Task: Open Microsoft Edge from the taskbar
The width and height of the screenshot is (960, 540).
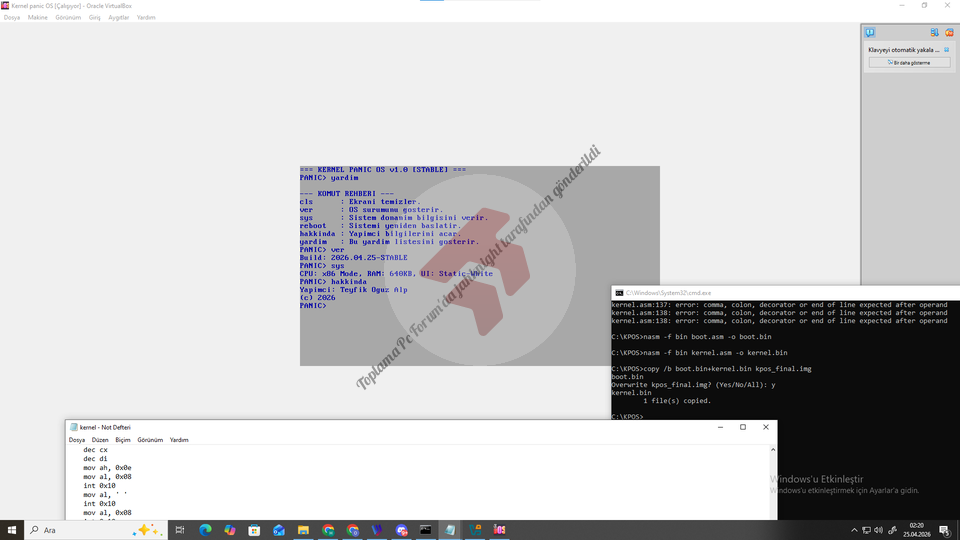Action: click(205, 530)
